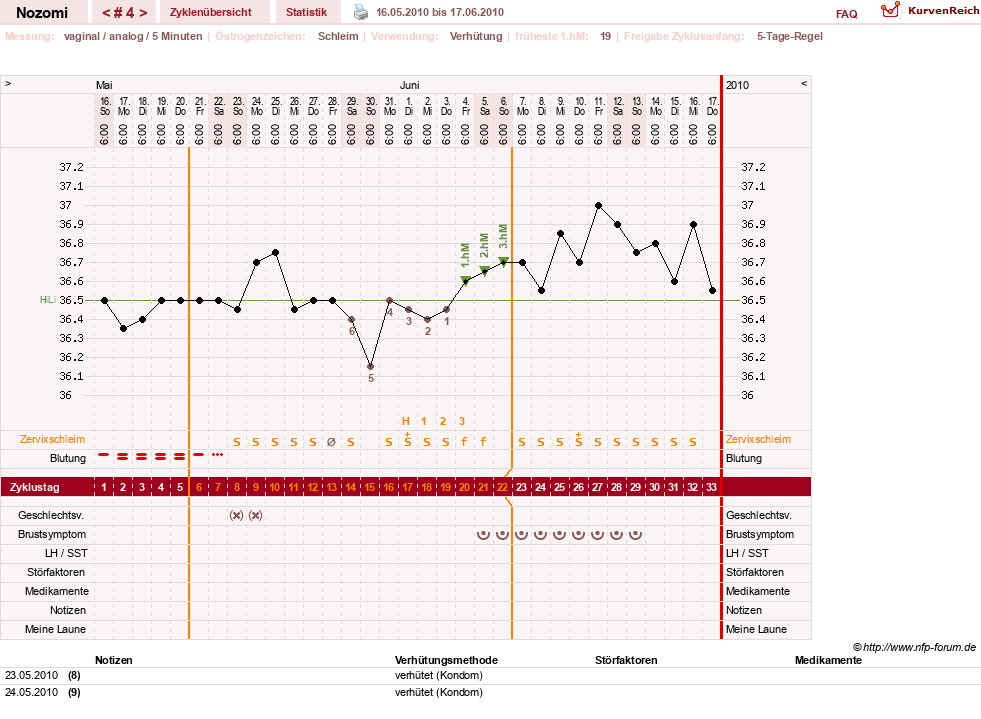Click the S+ mucus symbol on day 17
Image resolution: width=981 pixels, height=719 pixels.
tap(407, 440)
